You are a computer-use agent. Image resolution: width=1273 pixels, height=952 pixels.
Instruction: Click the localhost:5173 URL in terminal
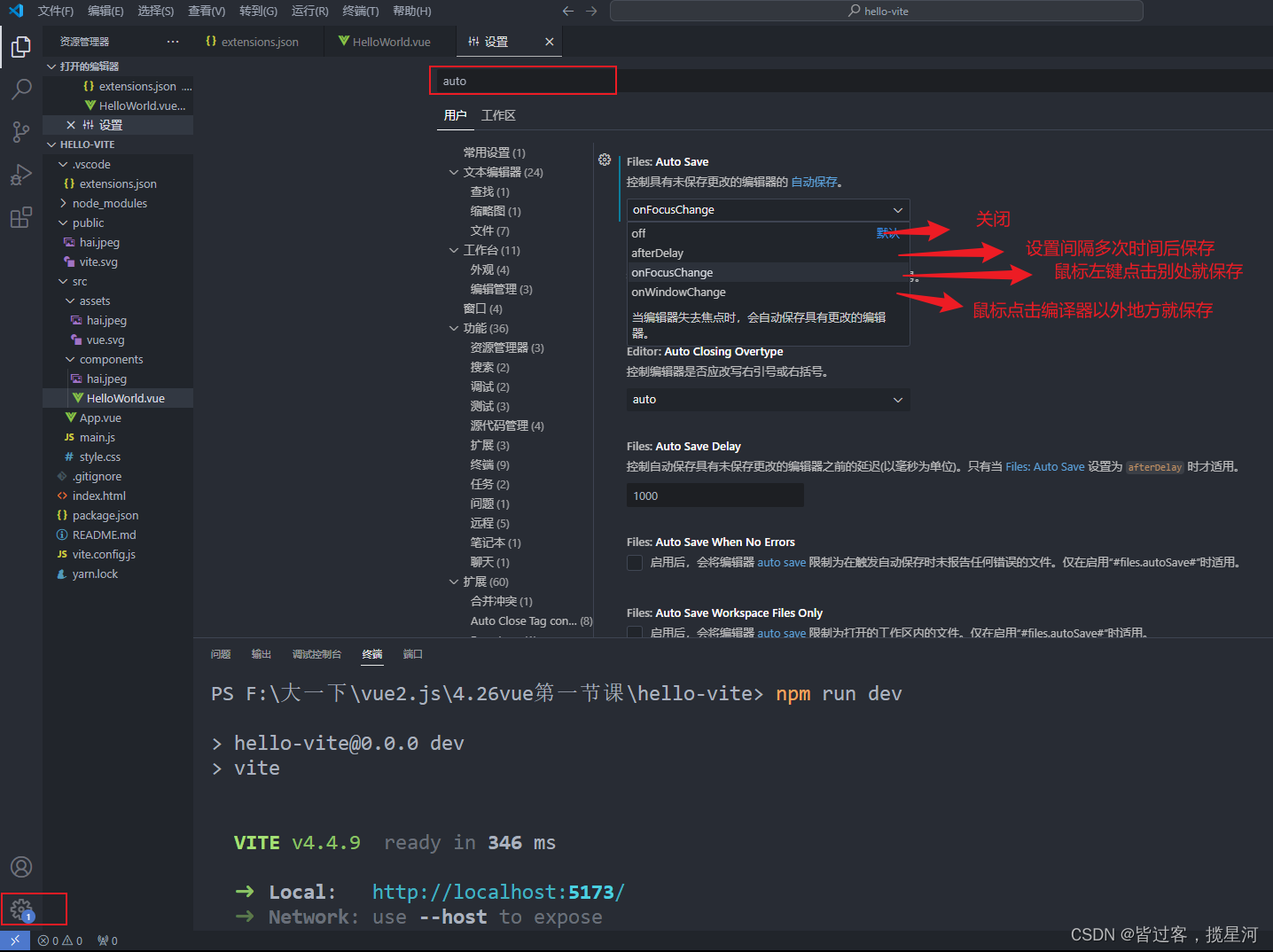[498, 892]
